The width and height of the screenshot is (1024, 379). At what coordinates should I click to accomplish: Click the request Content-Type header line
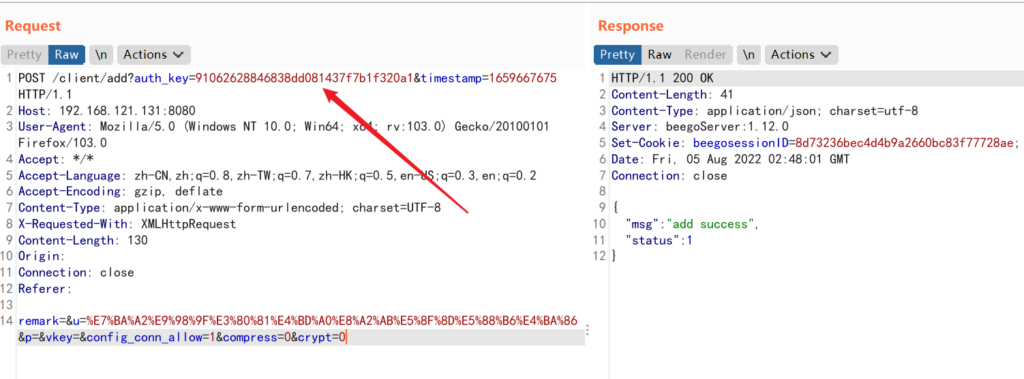[229, 208]
